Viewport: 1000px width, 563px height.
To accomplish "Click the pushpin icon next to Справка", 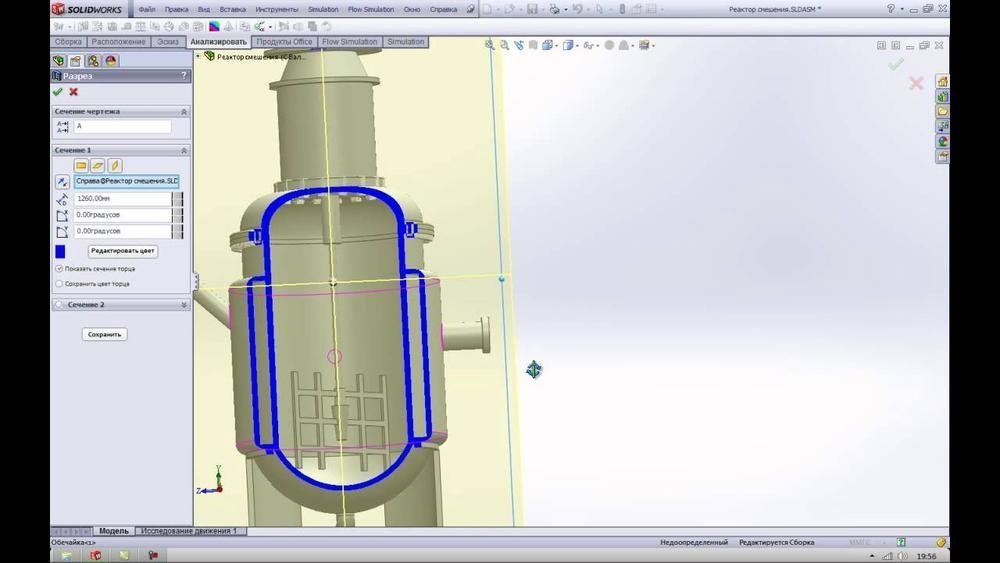I will 471,10.
